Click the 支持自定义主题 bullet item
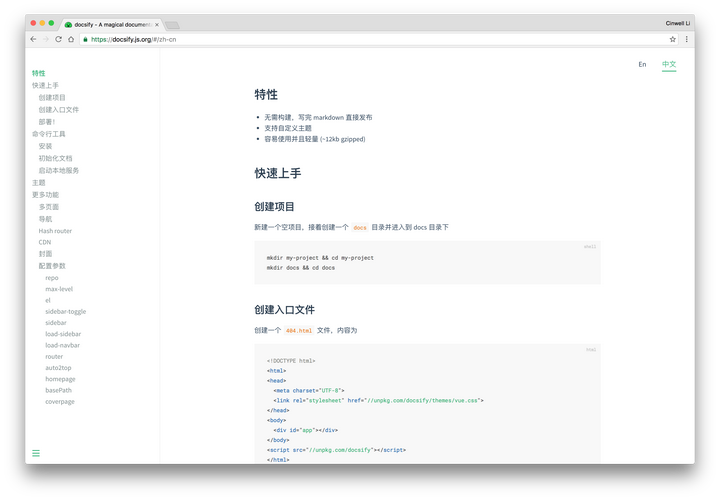Screen dimensions: 720x500 288,128
